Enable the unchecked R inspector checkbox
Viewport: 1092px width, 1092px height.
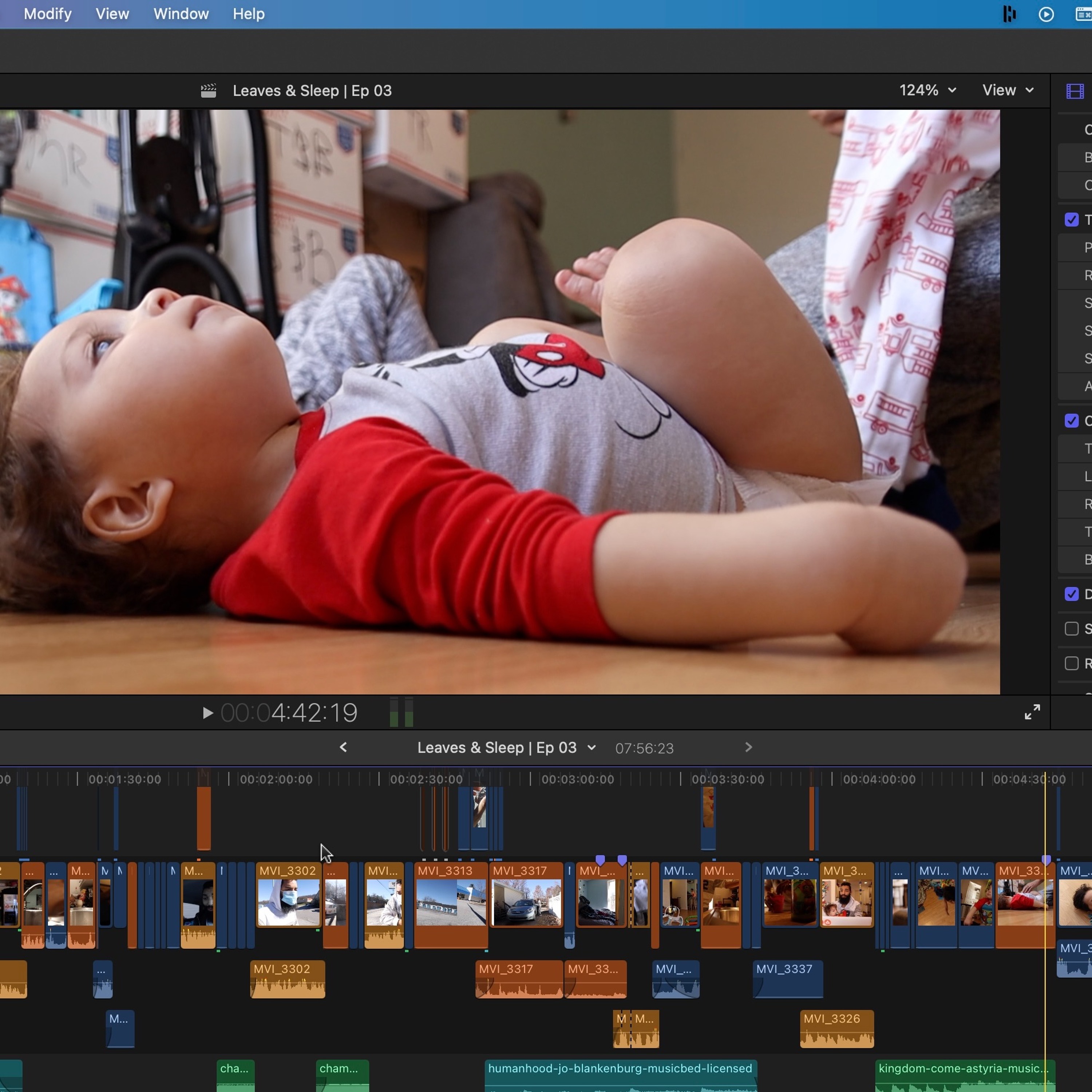(1071, 663)
